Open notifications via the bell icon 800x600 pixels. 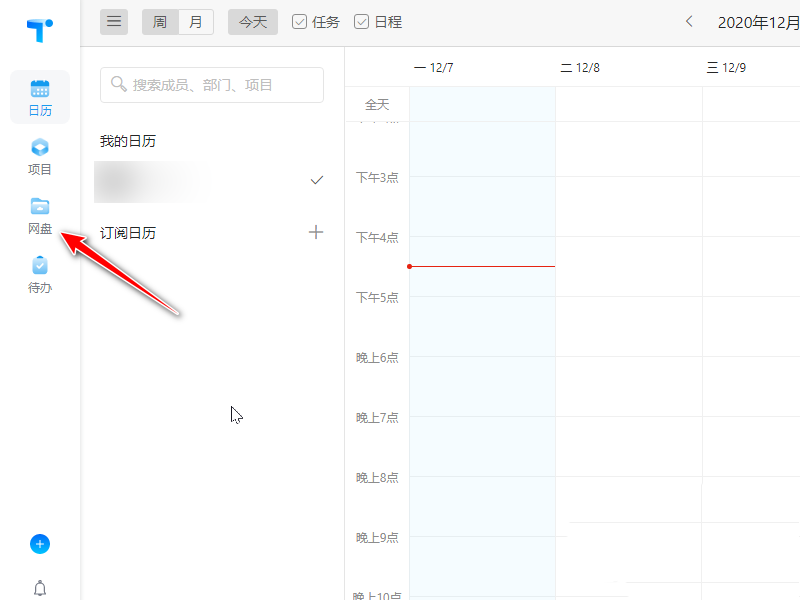(x=39, y=587)
